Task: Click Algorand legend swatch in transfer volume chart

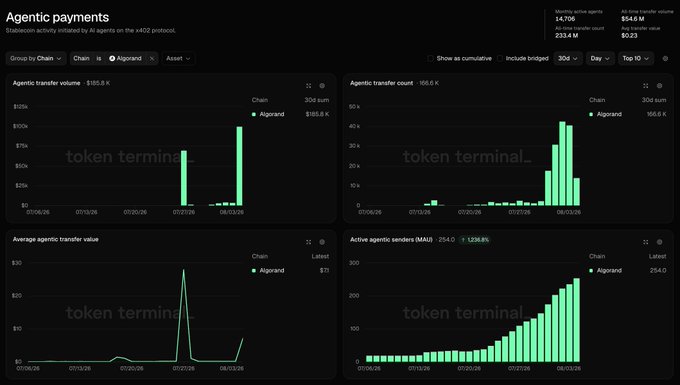Action: (x=254, y=114)
